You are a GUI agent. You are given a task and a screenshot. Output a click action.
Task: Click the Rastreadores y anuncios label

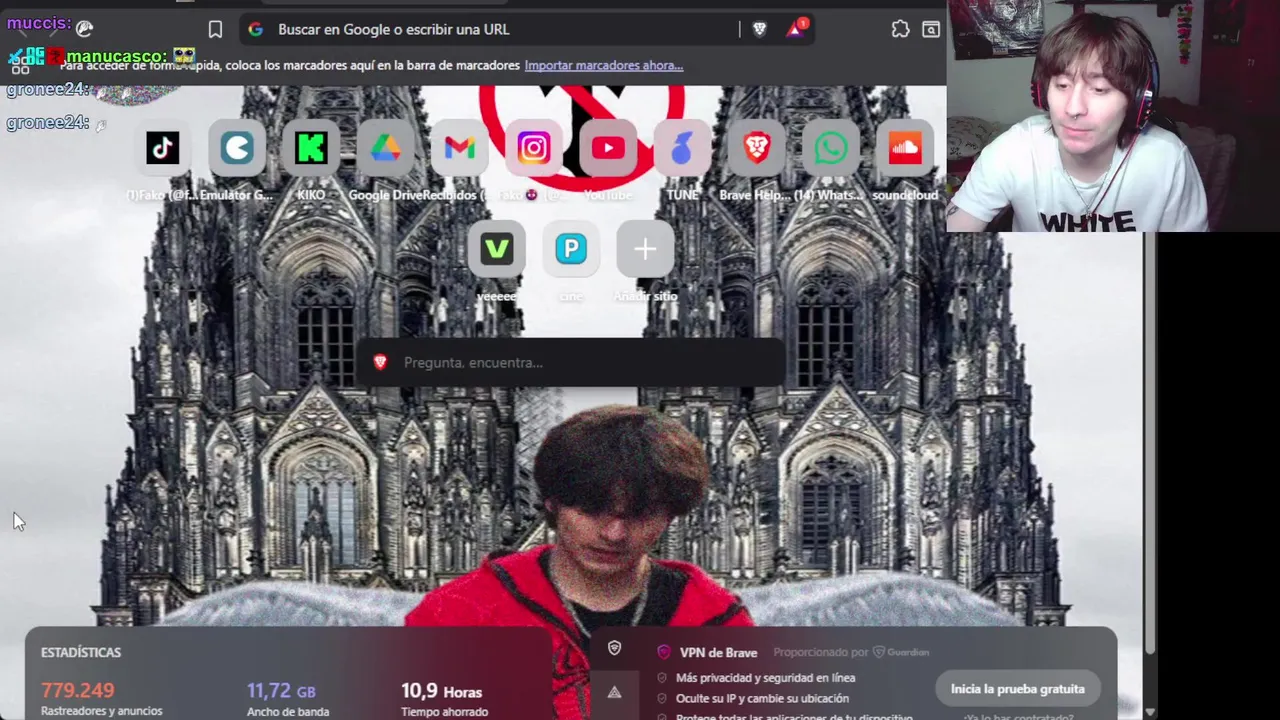point(101,711)
